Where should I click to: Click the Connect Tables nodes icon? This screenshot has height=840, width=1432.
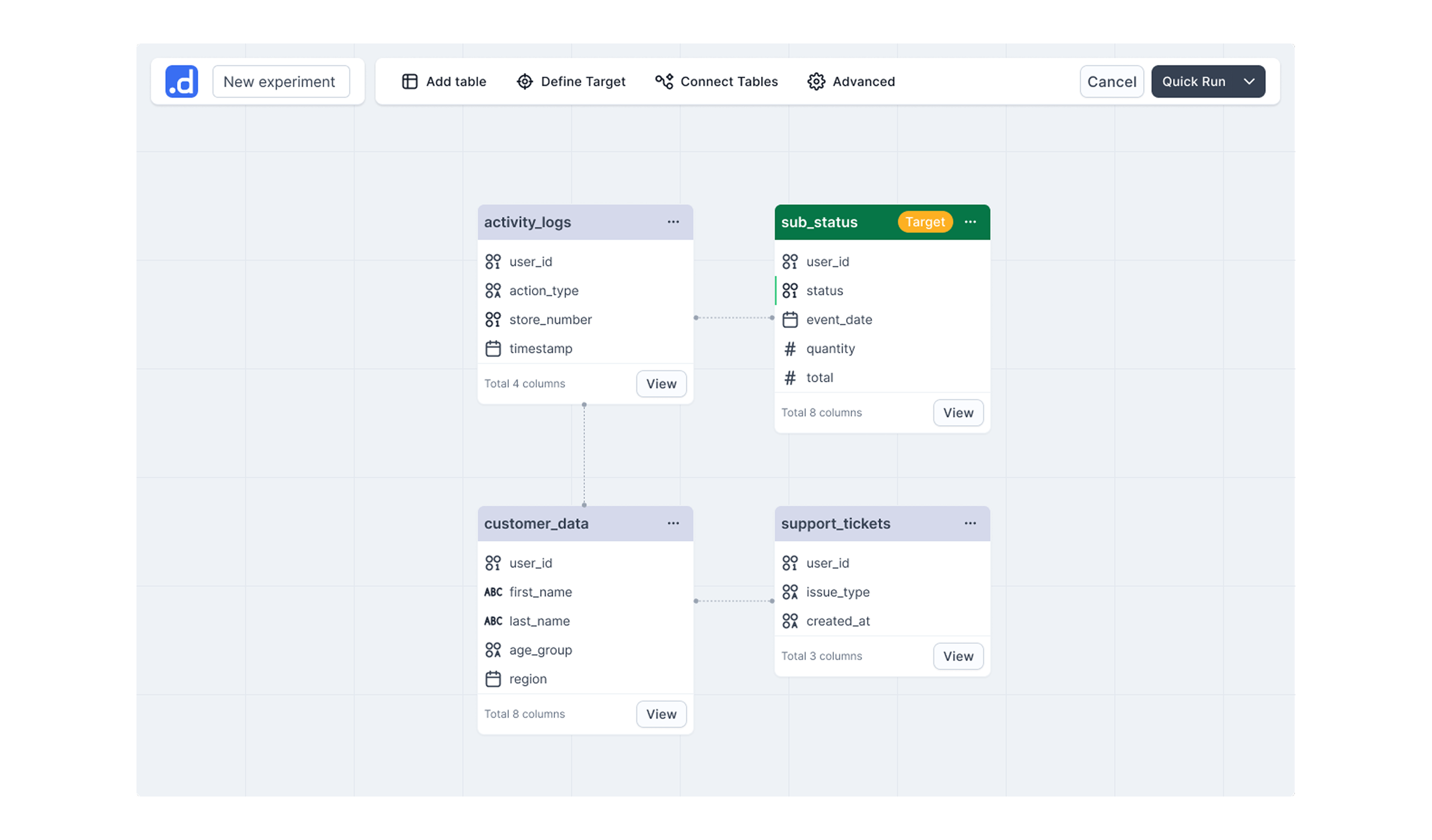(664, 81)
